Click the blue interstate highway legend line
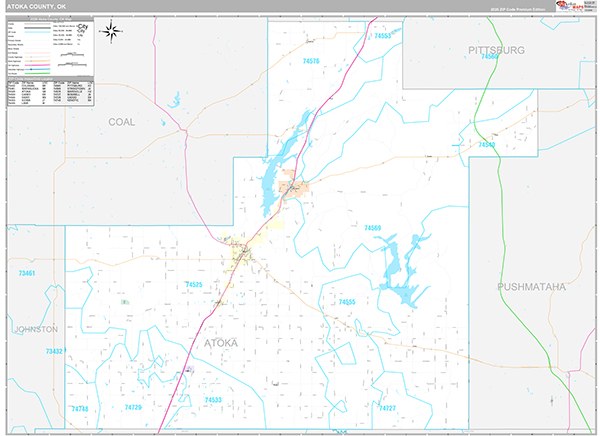 (38, 69)
